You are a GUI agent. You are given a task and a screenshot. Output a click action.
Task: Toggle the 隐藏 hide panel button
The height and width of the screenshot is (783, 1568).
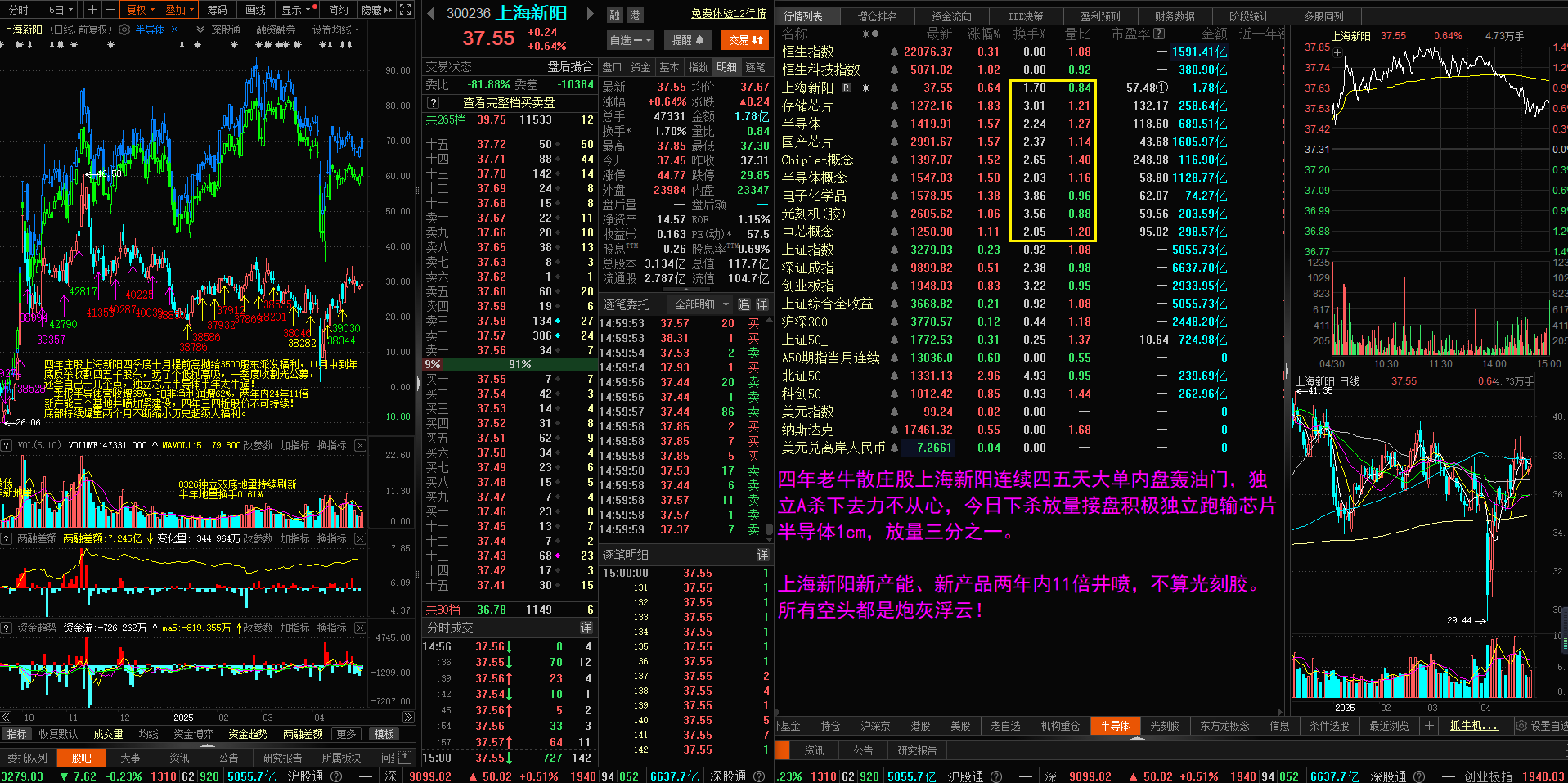click(x=376, y=10)
